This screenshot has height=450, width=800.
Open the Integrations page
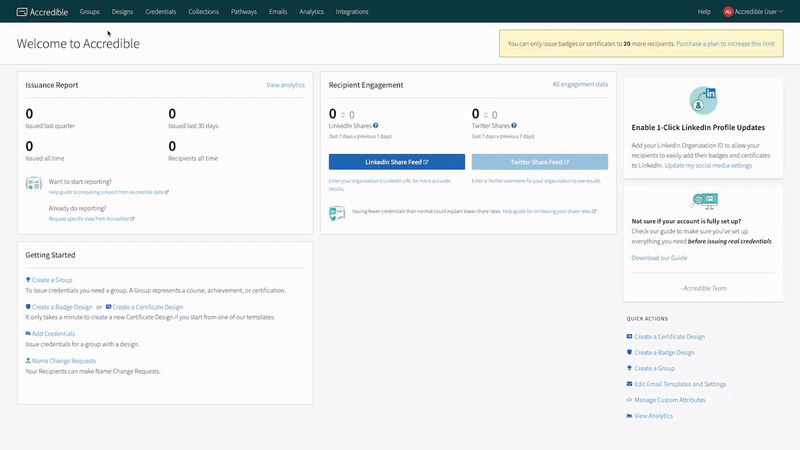[x=352, y=12]
